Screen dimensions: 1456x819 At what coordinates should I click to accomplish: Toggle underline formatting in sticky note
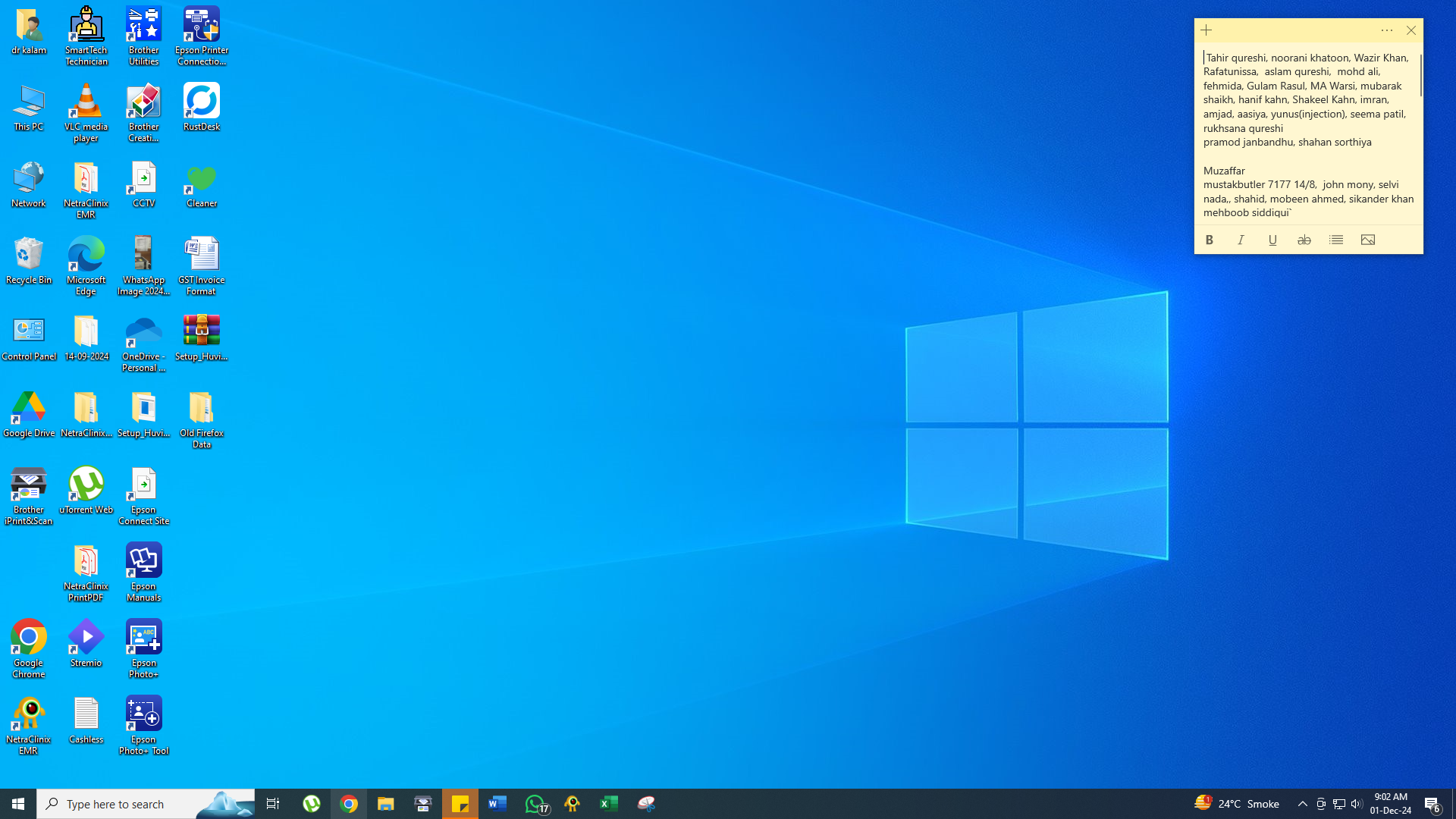click(x=1272, y=240)
